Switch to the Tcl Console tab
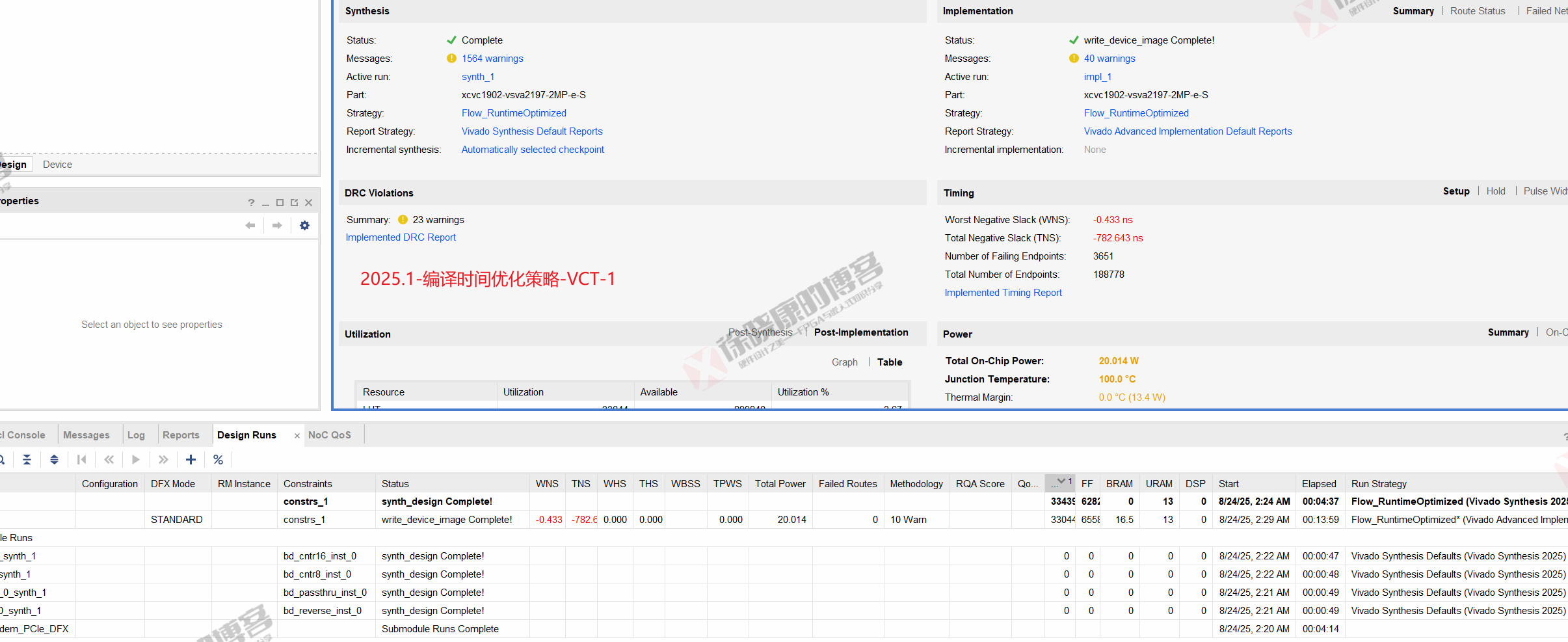The image size is (1568, 642). pyautogui.click(x=23, y=435)
